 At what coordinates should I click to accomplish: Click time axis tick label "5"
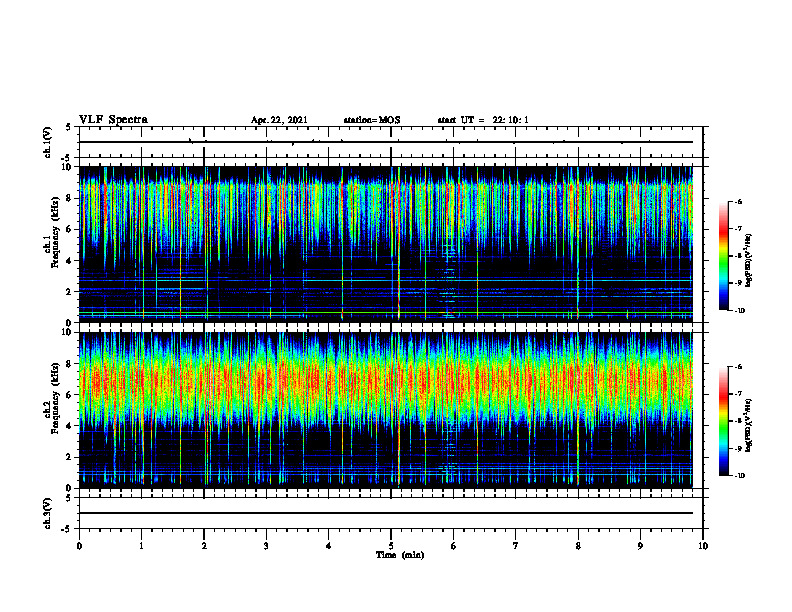(391, 546)
